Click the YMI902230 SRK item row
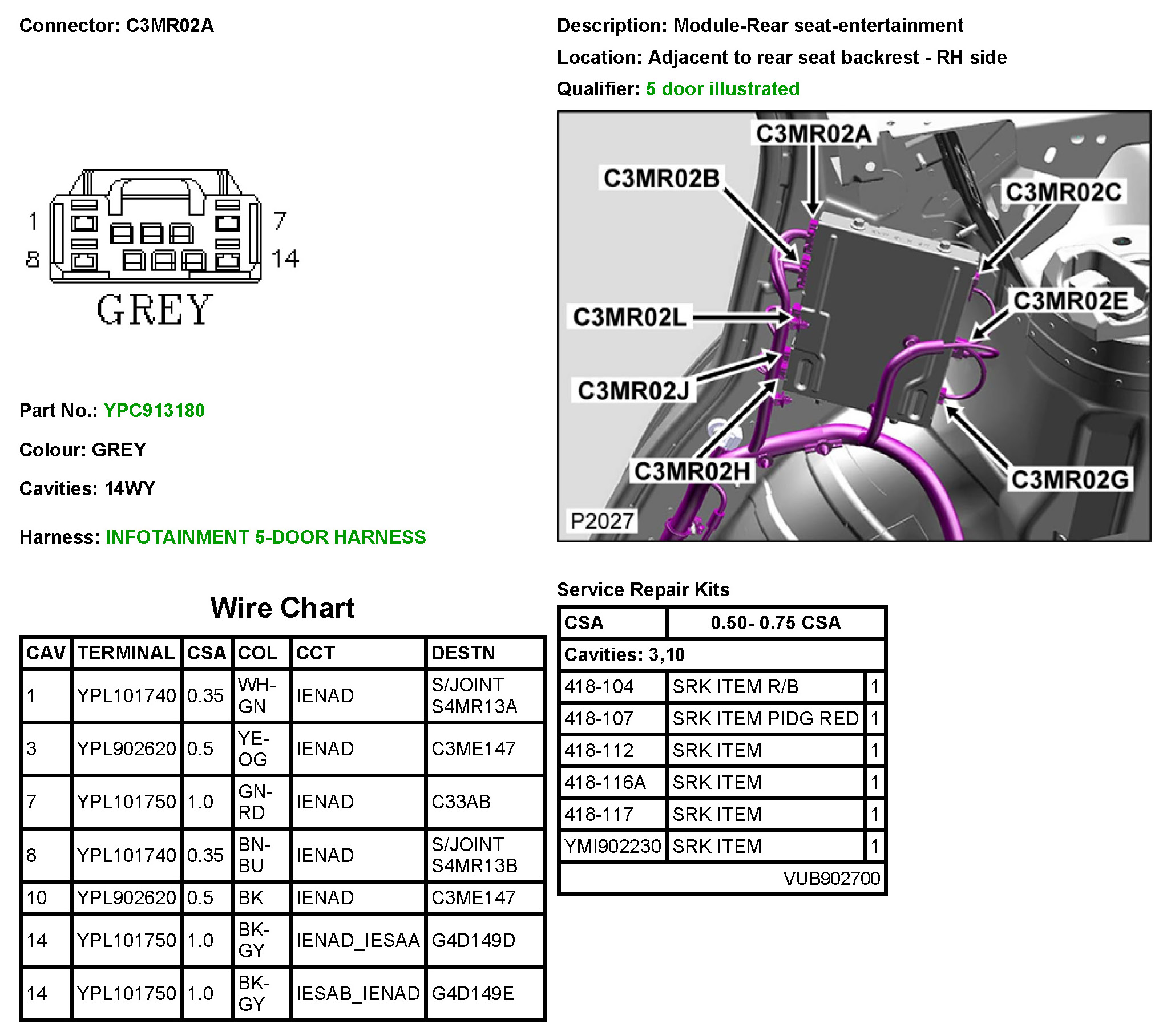The height and width of the screenshot is (1036, 1171). point(612,846)
